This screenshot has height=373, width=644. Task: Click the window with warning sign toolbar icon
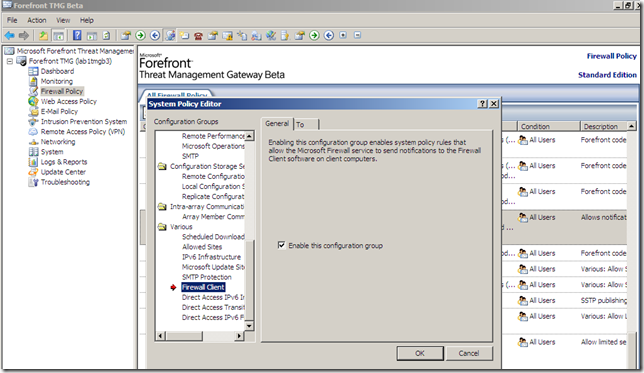[x=227, y=36]
